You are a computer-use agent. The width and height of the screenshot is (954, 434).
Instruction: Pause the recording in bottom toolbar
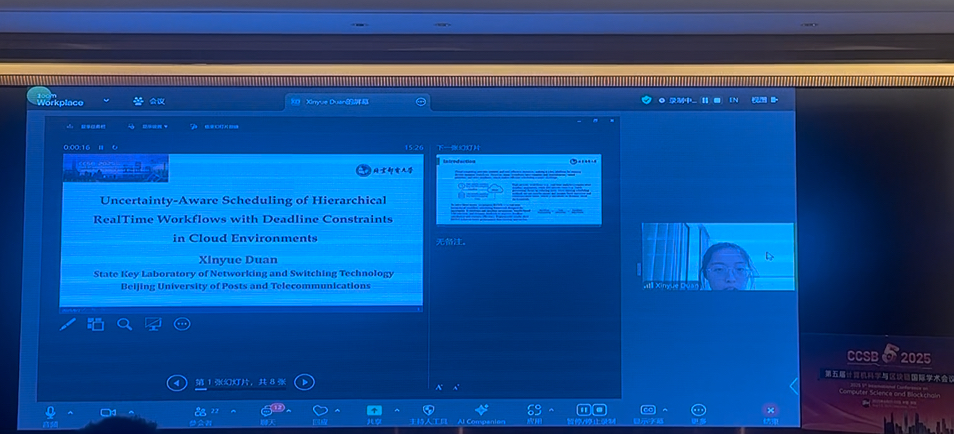pyautogui.click(x=583, y=410)
